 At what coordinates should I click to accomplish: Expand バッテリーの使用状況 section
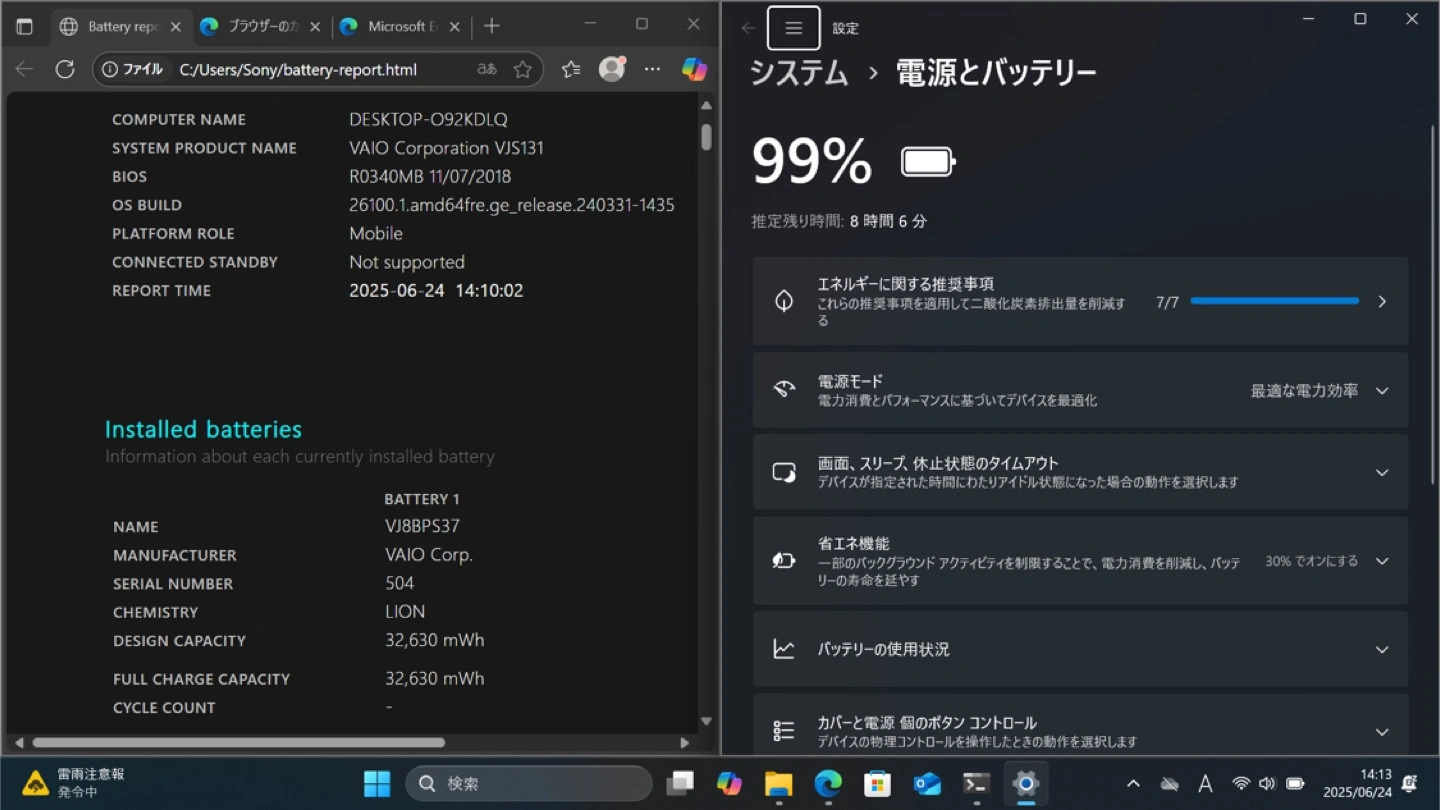point(1080,649)
